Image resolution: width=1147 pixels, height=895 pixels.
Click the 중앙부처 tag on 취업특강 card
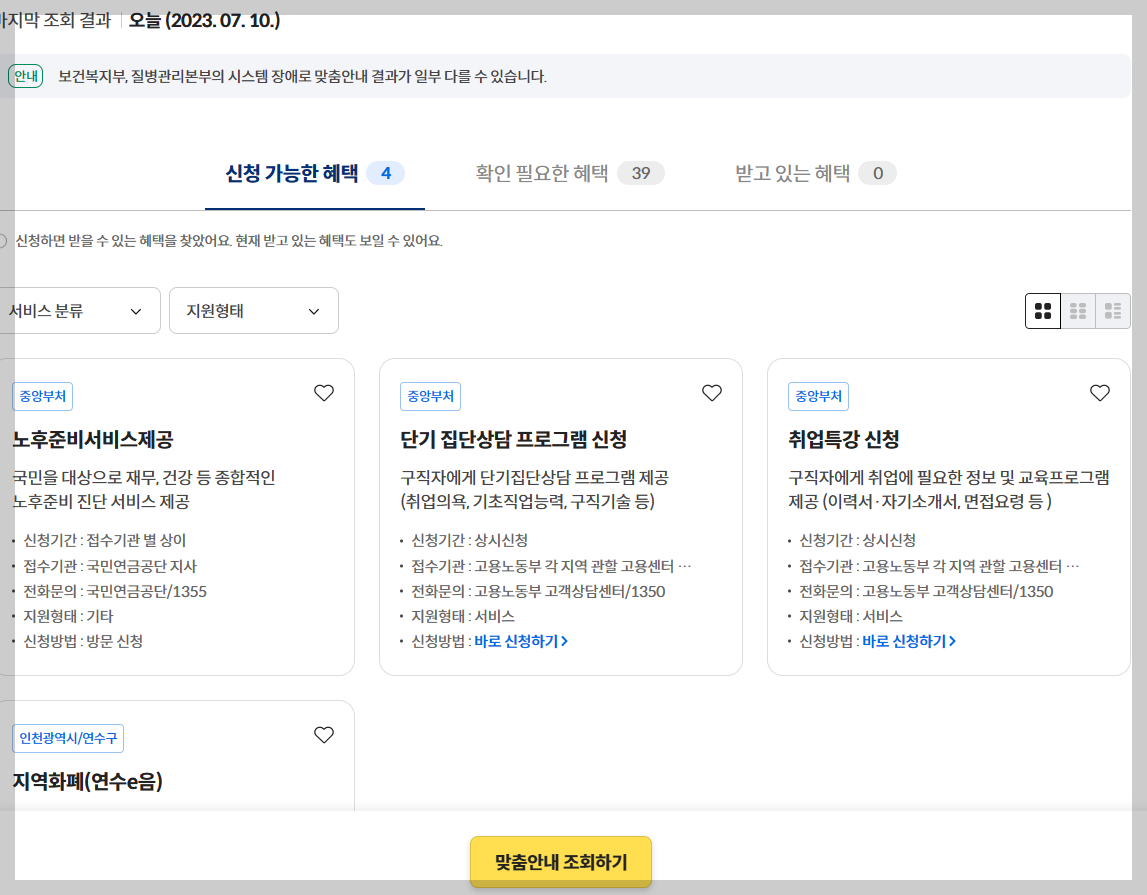[x=816, y=396]
